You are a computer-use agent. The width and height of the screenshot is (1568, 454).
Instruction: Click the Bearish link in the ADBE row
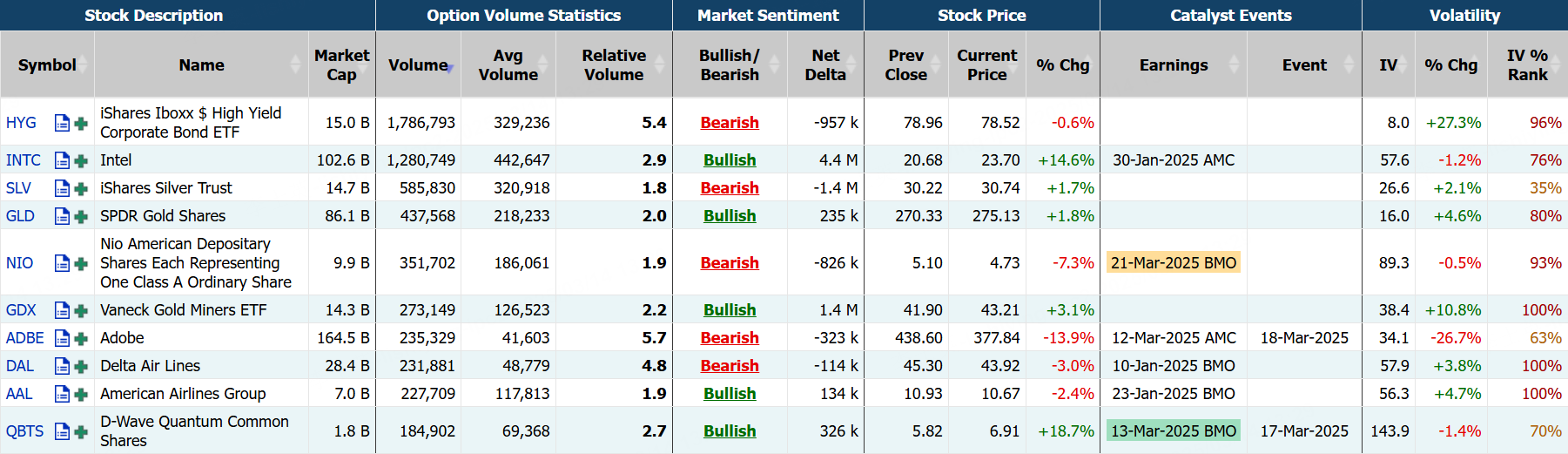[x=730, y=338]
